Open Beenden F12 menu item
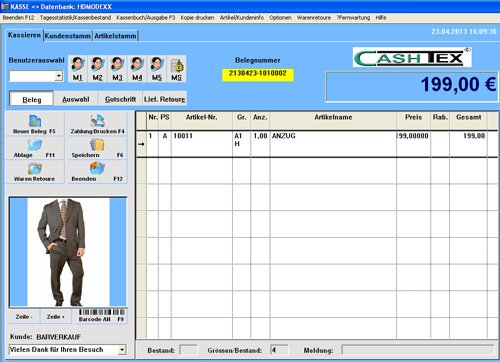This screenshot has height=362, width=500. 18,18
